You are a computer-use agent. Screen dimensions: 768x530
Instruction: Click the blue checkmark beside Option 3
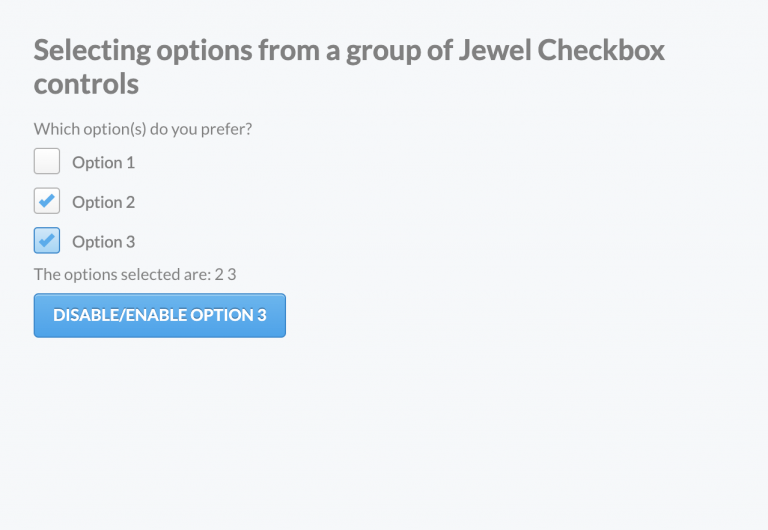click(47, 241)
